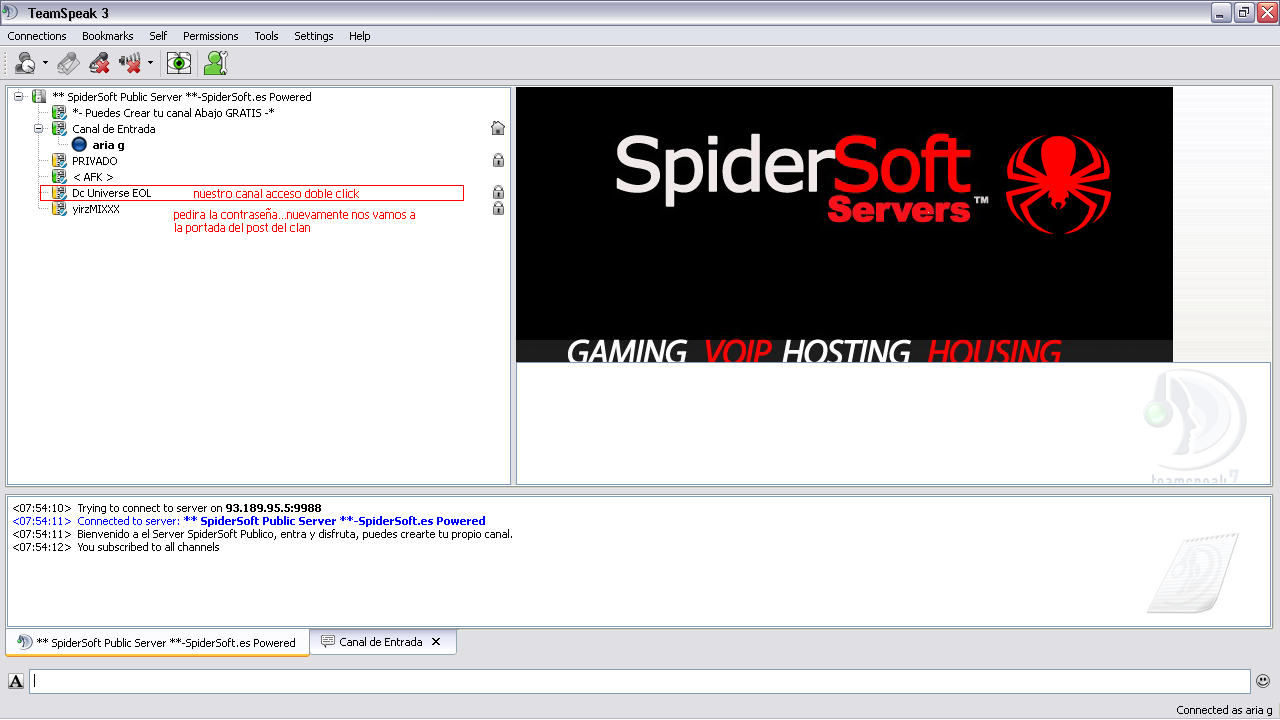Select user aria g in channel tree

click(108, 145)
